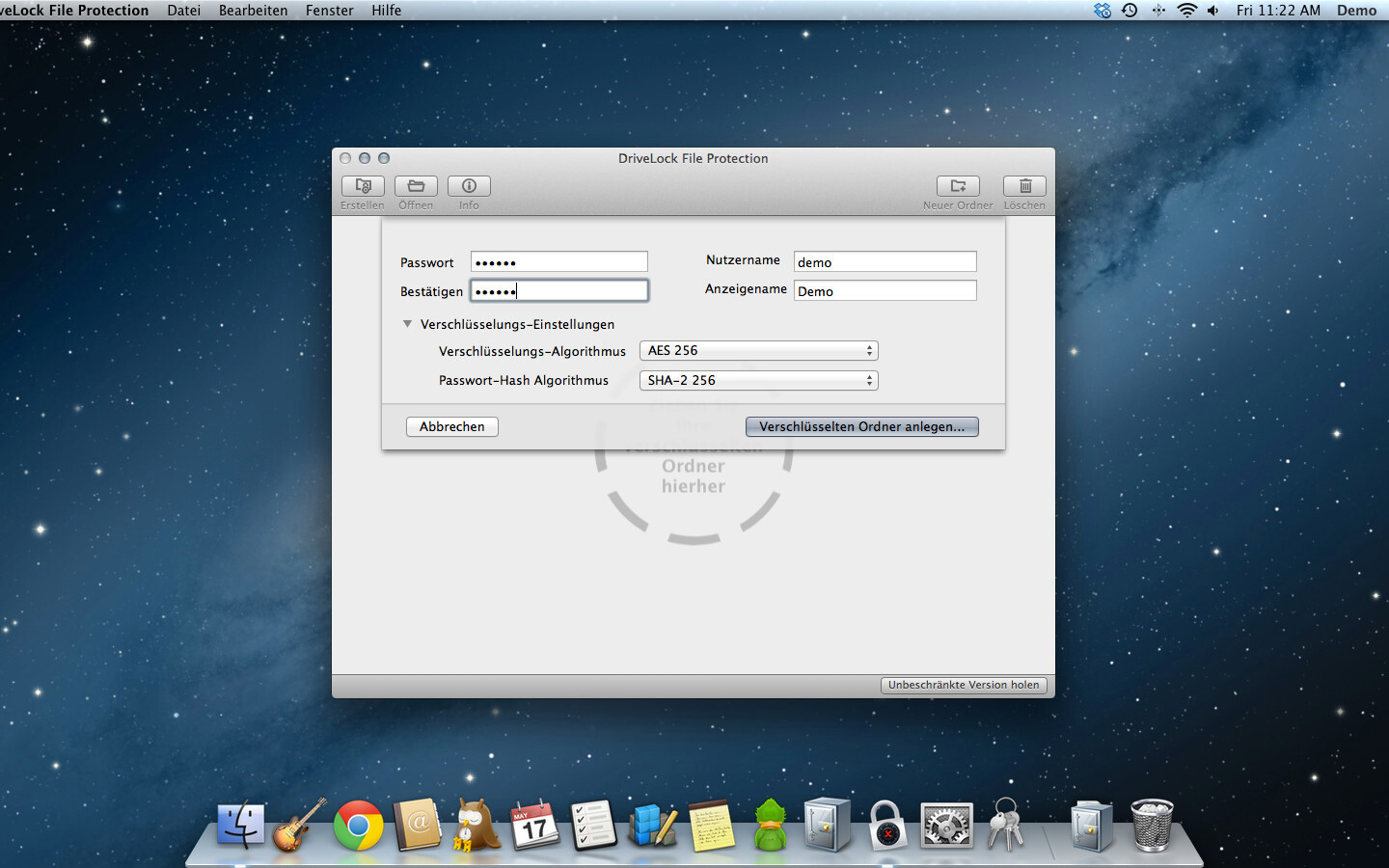Screen dimensions: 1389x868
Task: Open the green Adium bird Dock icon
Action: 770,826
